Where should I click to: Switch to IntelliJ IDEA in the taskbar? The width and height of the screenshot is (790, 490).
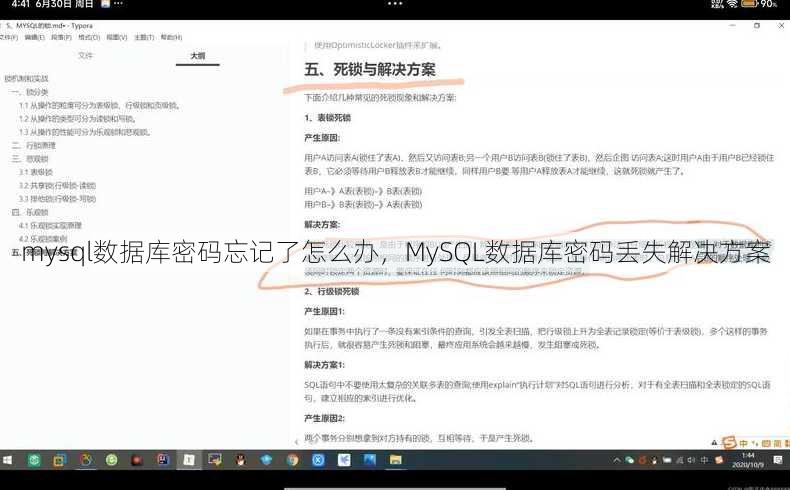[x=163, y=460]
